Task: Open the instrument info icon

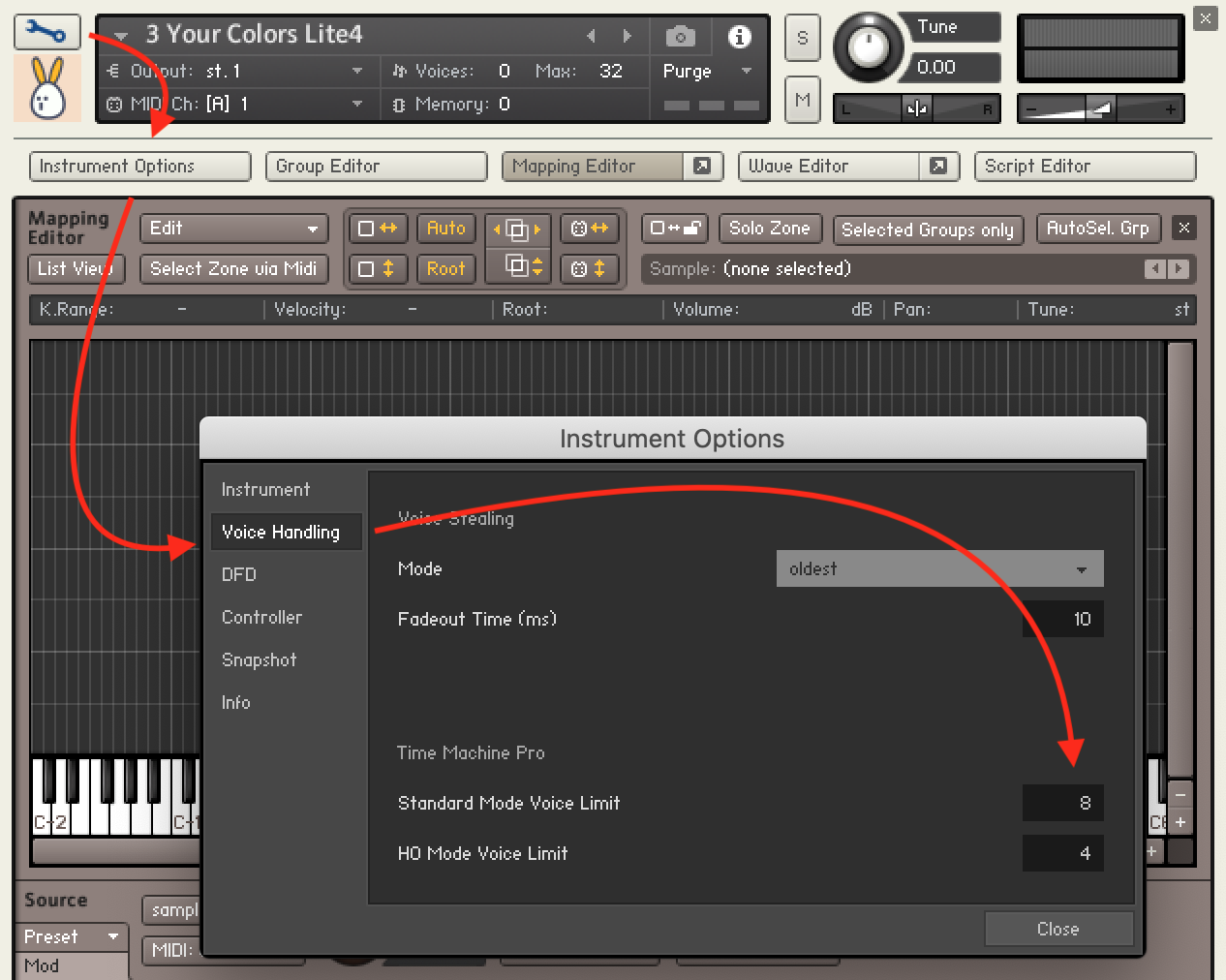Action: (740, 37)
